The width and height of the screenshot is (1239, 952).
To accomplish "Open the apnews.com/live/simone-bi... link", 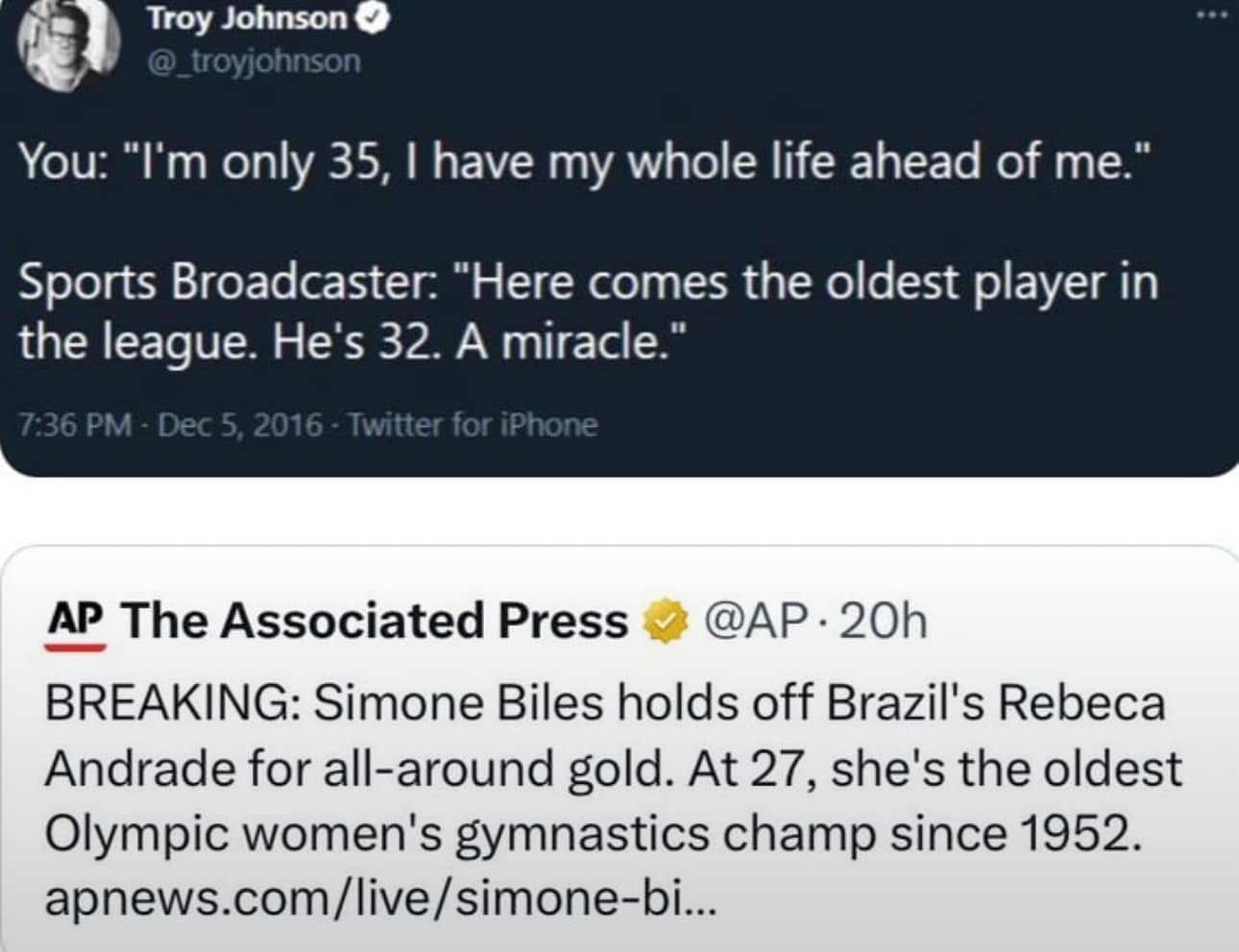I will [380, 897].
